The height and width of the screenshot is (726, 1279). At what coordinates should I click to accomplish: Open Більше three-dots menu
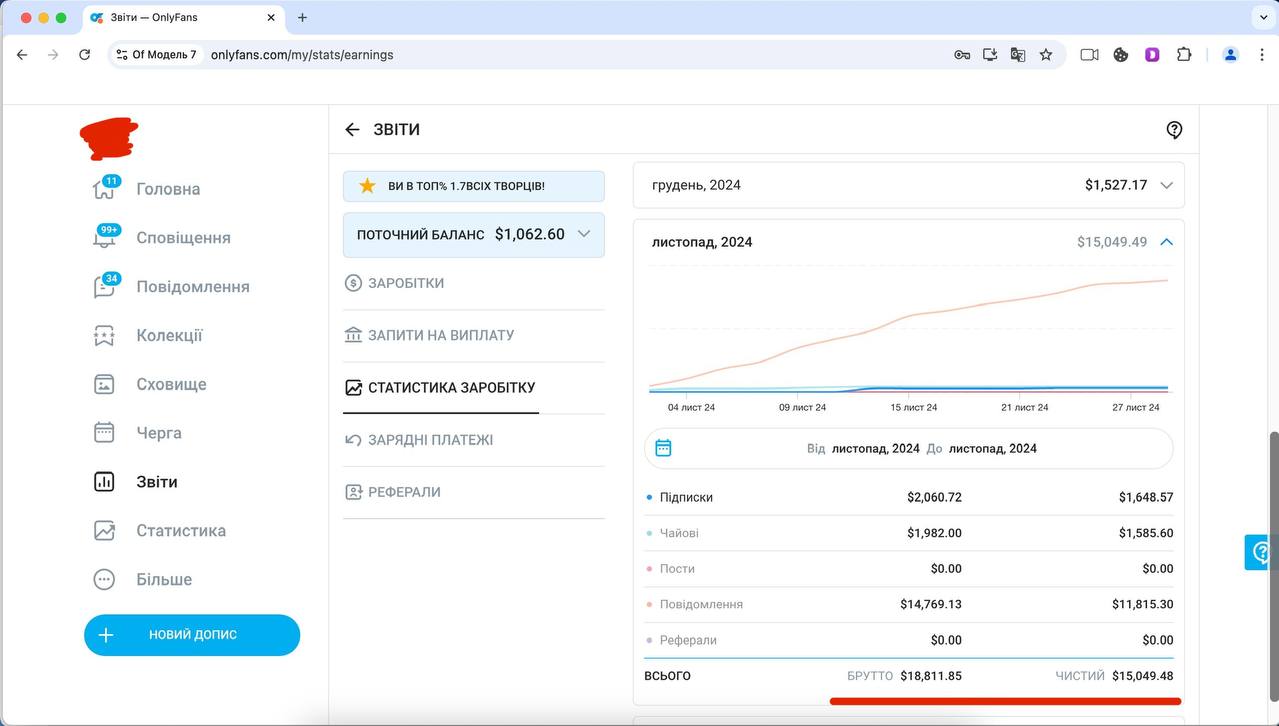pyautogui.click(x=104, y=580)
